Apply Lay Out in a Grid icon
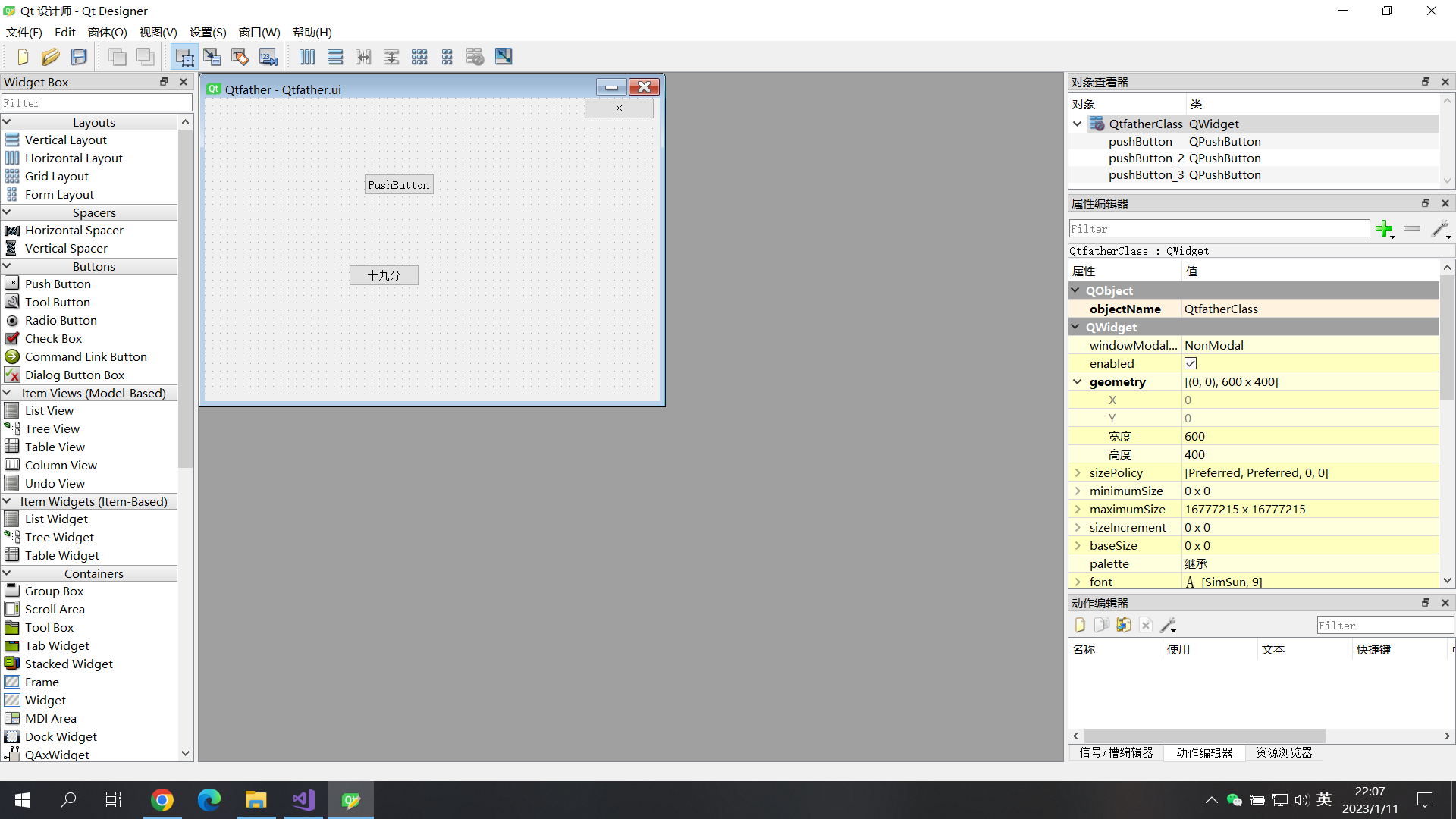Viewport: 1456px width, 819px height. point(419,57)
